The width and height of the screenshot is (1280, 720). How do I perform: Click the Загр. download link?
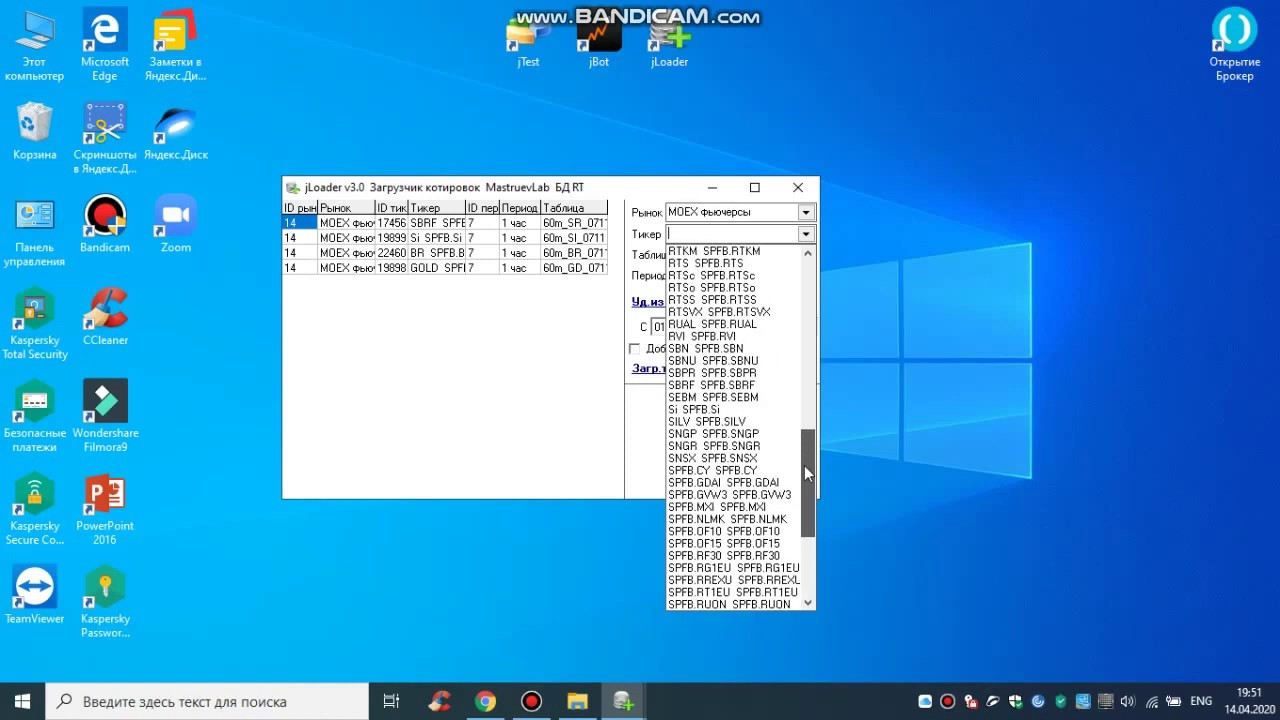[x=648, y=368]
